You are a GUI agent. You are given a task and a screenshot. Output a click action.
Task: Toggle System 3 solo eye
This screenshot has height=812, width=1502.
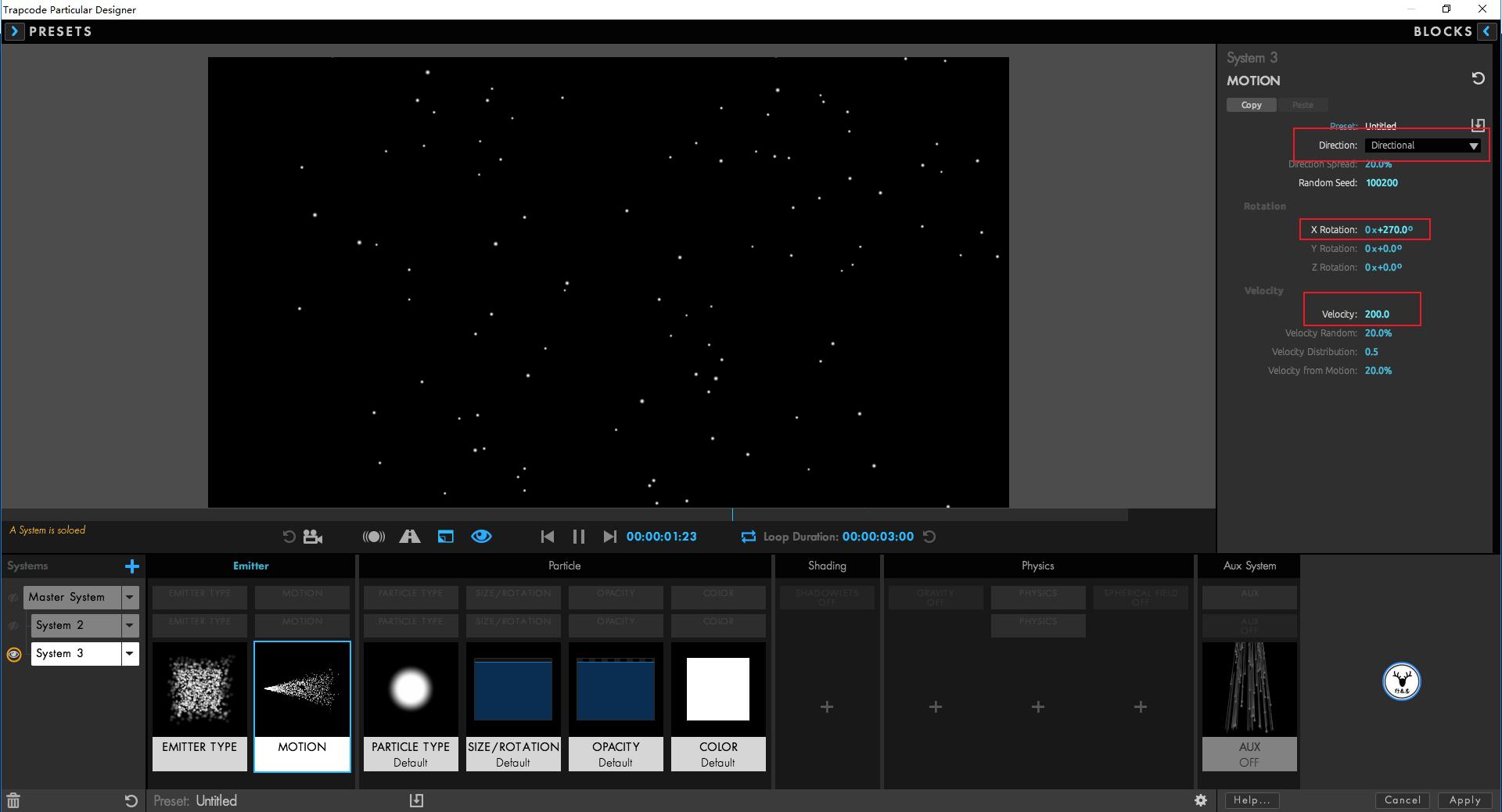[14, 654]
